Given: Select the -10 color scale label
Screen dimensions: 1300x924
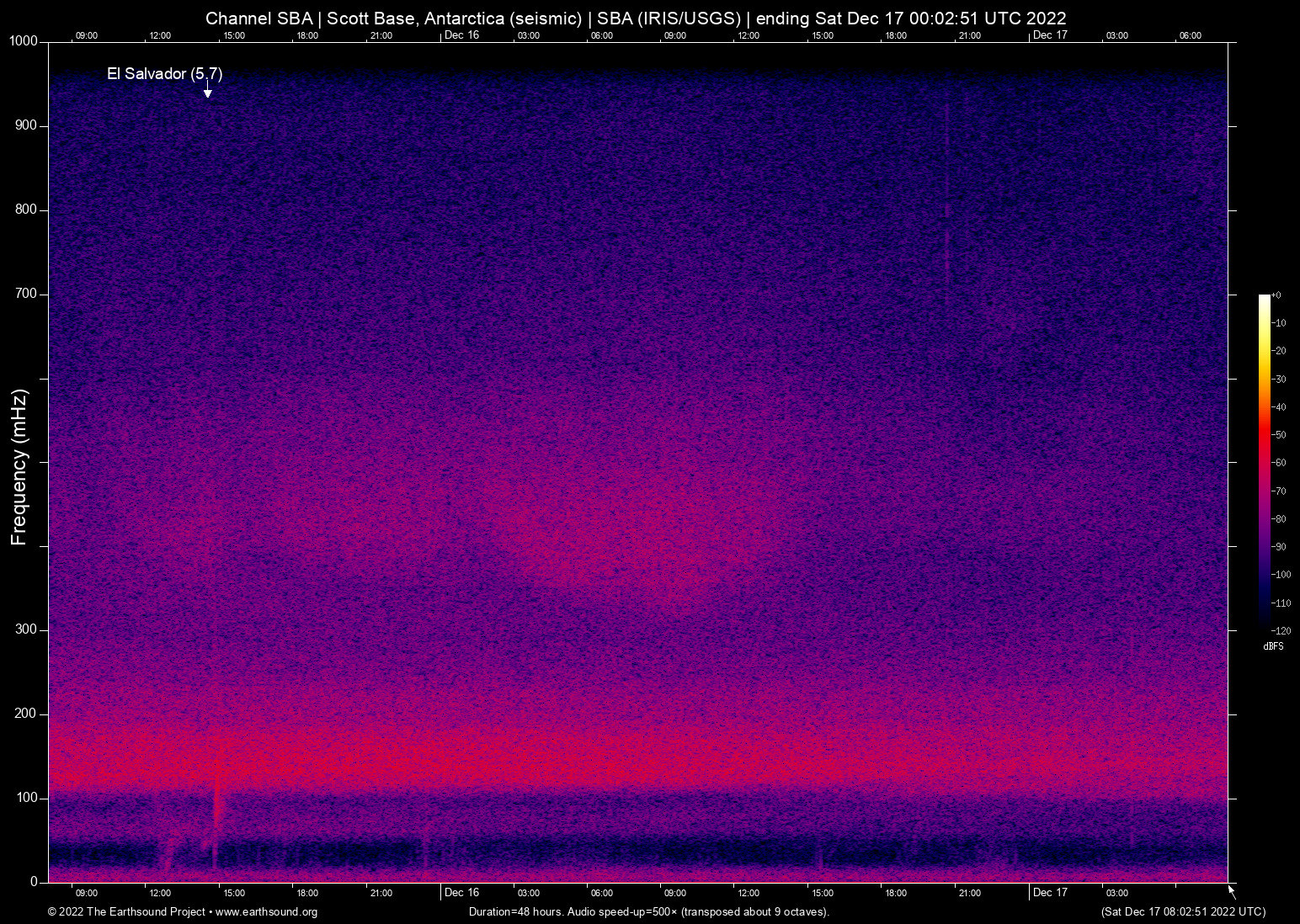Looking at the screenshot, I should tap(1279, 323).
